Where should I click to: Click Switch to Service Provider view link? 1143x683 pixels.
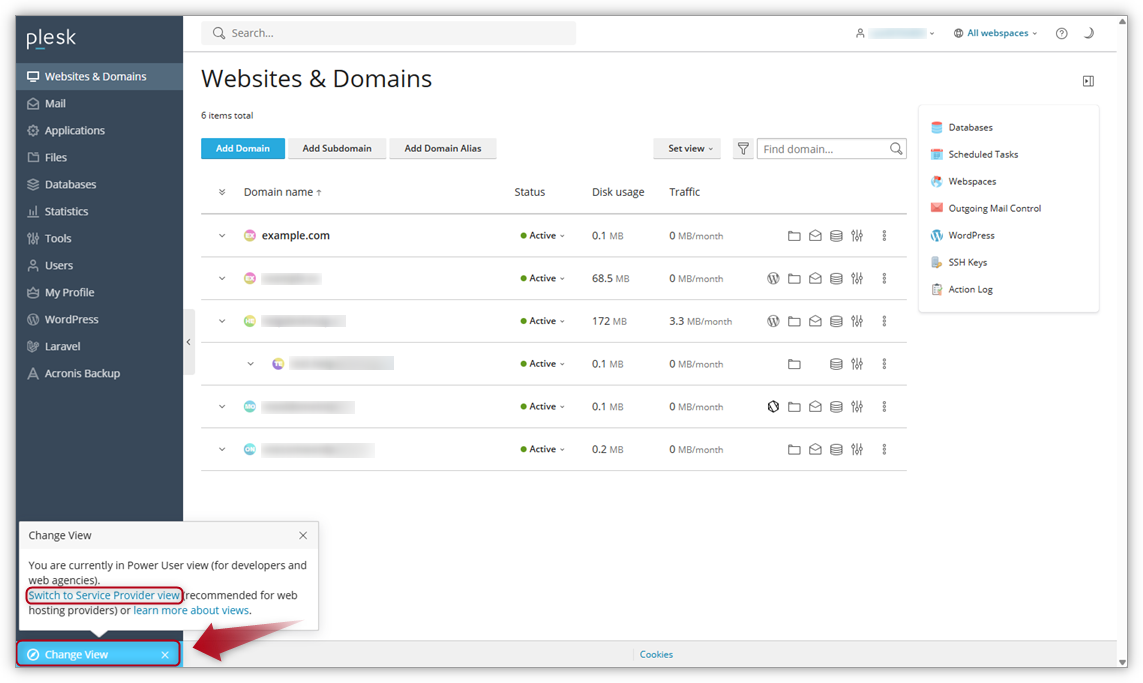coord(104,595)
